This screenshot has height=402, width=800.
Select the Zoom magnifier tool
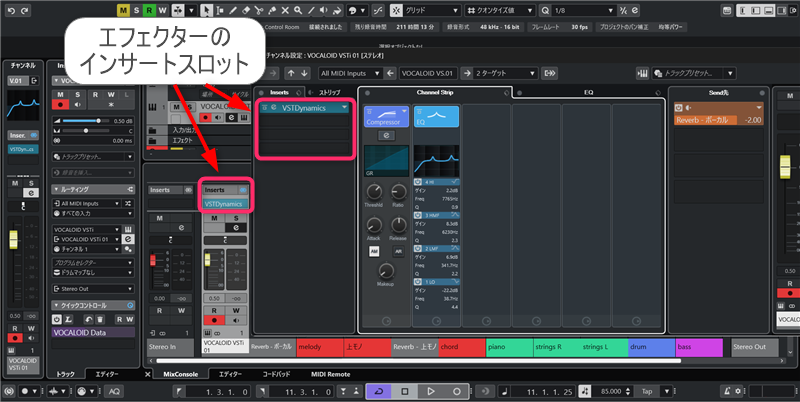click(298, 10)
